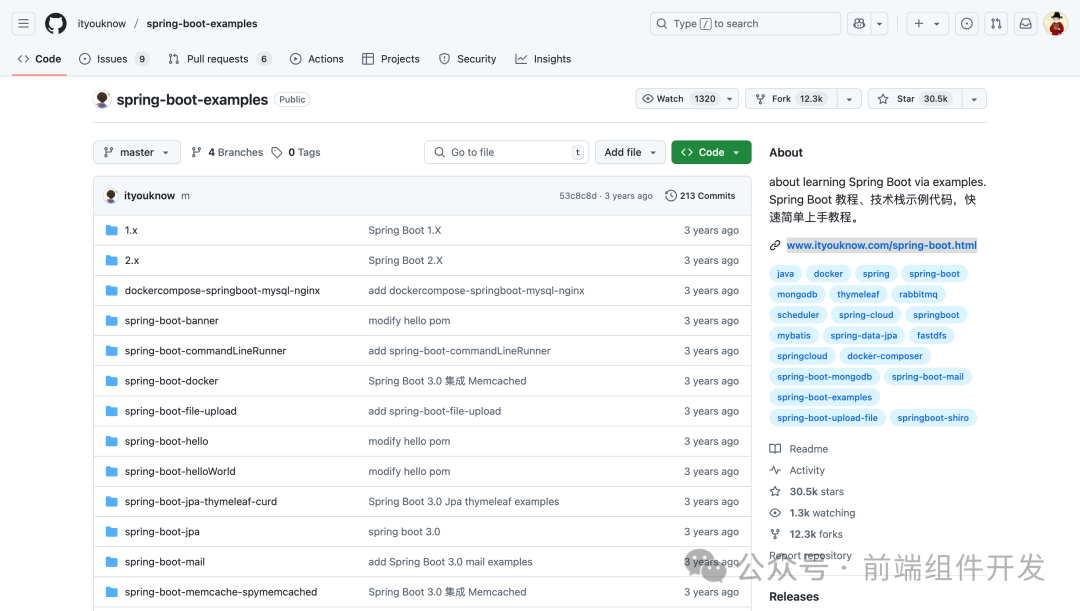Click the Activity pulse icon
Screen dimensions: 1080x611
pyautogui.click(x=775, y=470)
